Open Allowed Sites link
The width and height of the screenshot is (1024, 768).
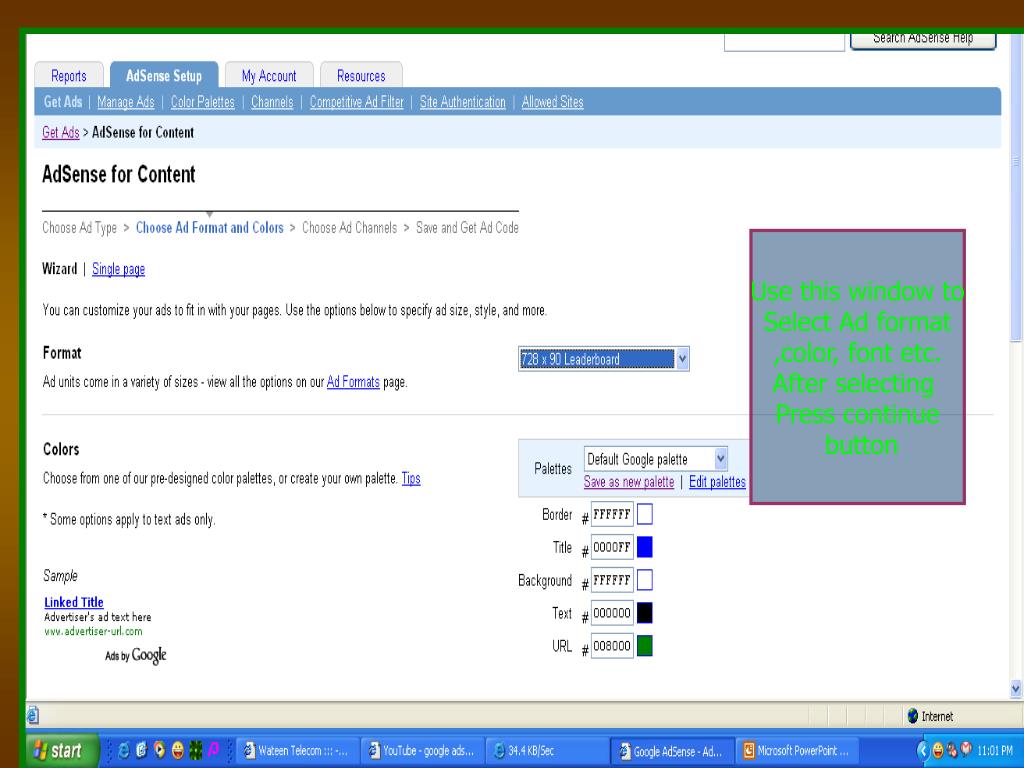[x=552, y=102]
